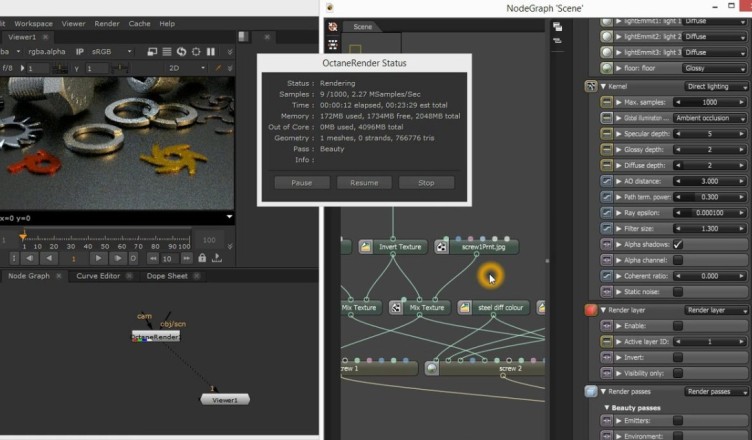Click the export flipbook icon by the timeline

[217, 258]
